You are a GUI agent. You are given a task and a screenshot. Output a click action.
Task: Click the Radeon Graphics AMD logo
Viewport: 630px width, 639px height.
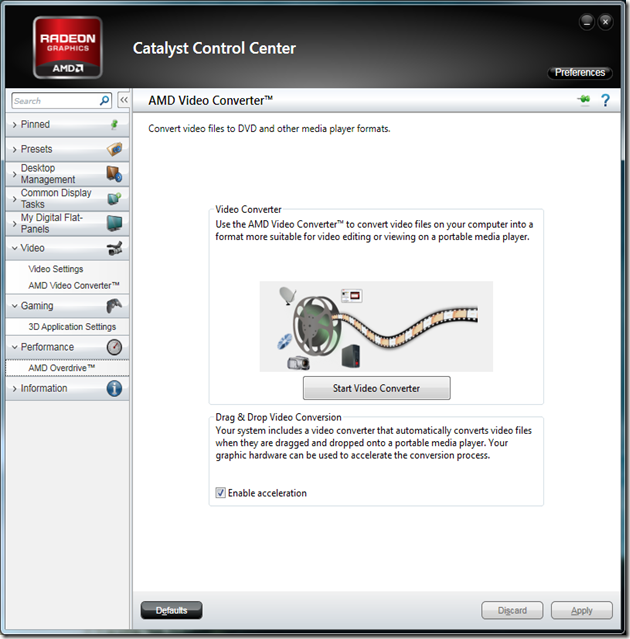(x=68, y=48)
